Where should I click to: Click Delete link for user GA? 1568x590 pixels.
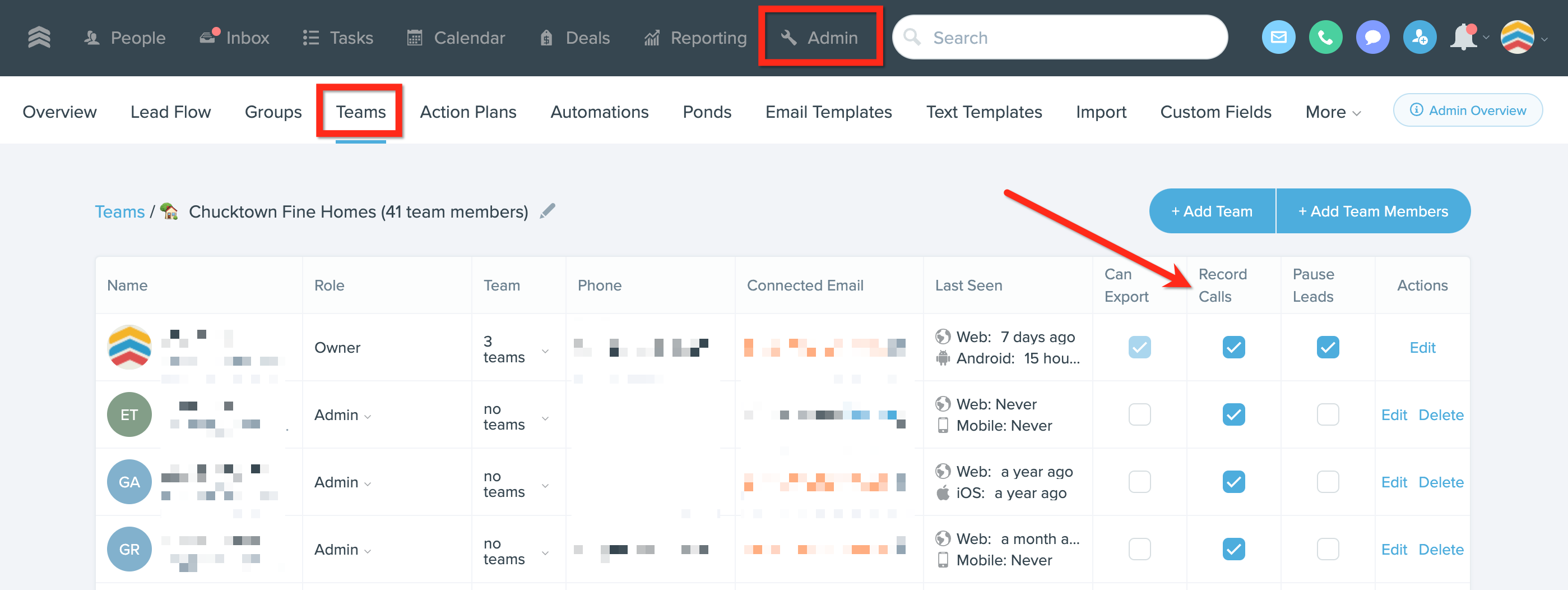click(1440, 482)
